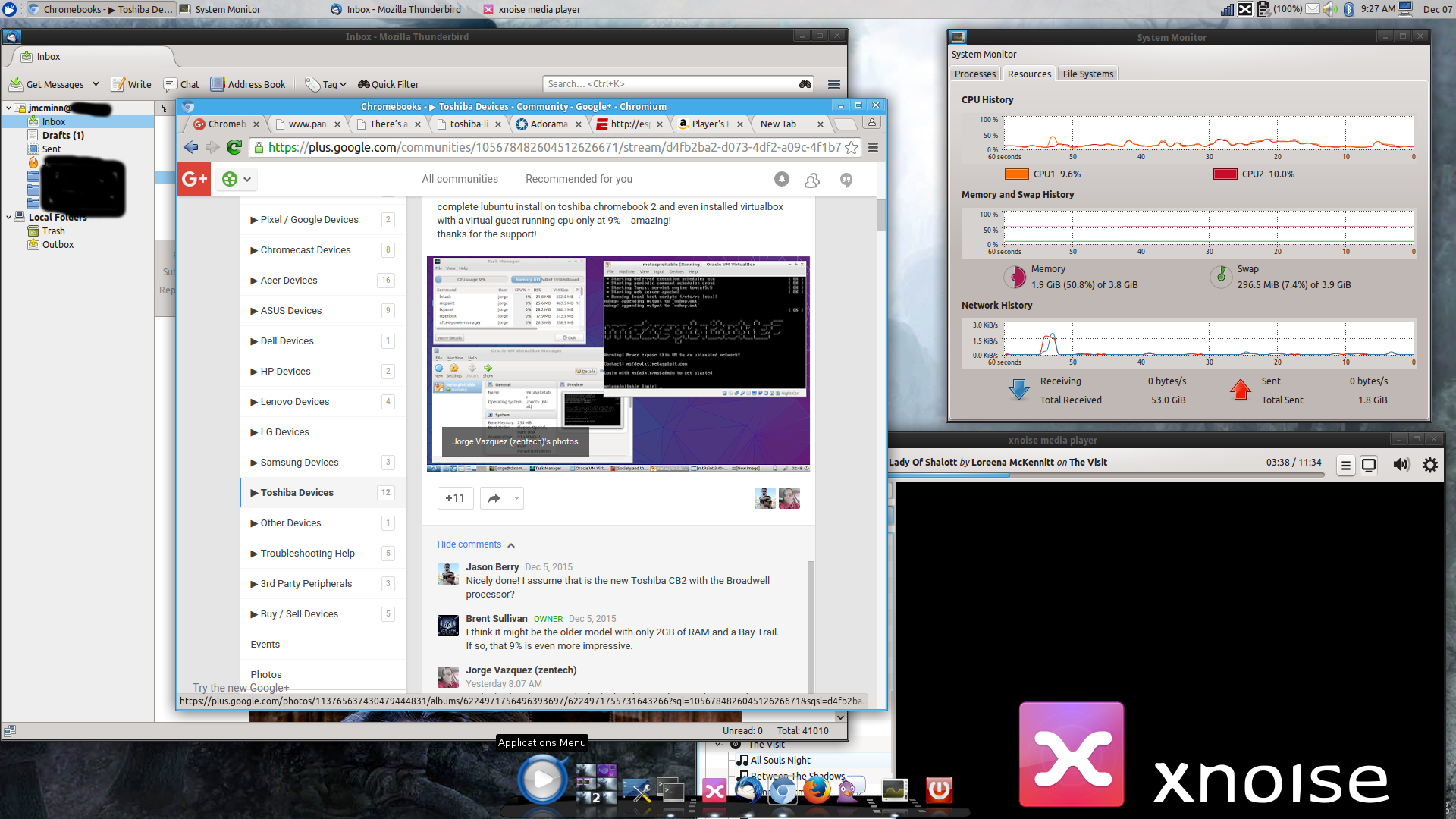Launch Thunderbird from the dock
The width and height of the screenshot is (1456, 819).
coord(748,790)
